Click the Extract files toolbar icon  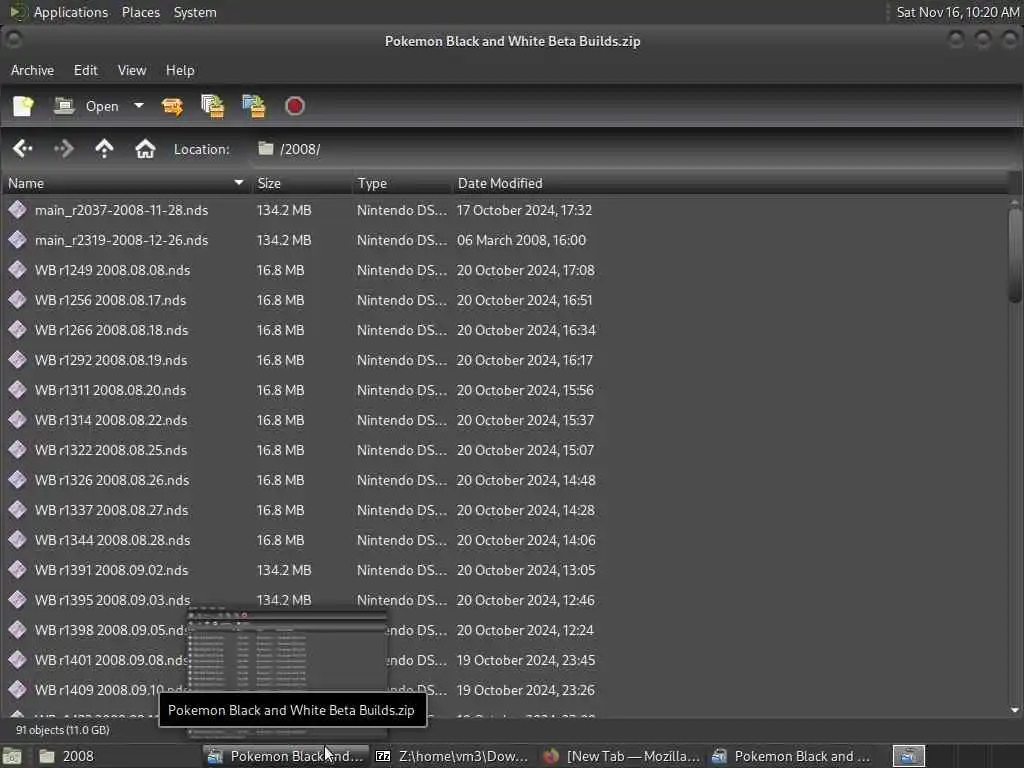(x=172, y=106)
